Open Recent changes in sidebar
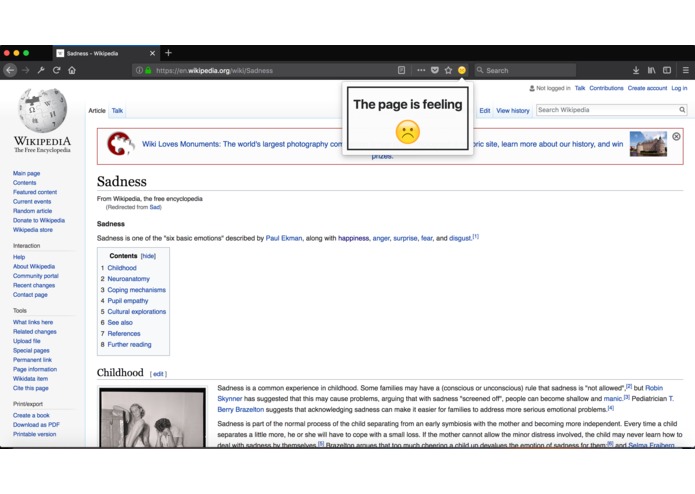The image size is (695, 494). [34, 285]
